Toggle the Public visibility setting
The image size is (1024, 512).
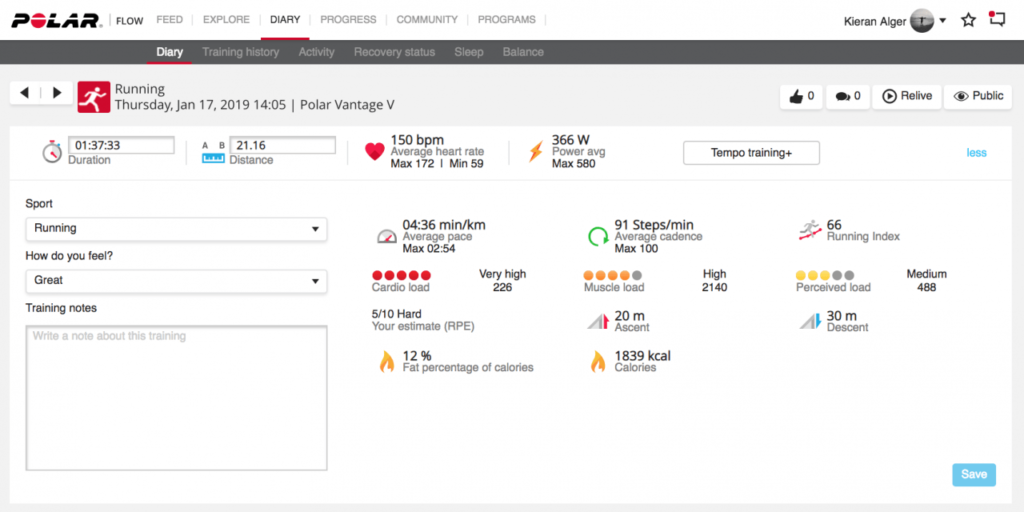point(978,96)
